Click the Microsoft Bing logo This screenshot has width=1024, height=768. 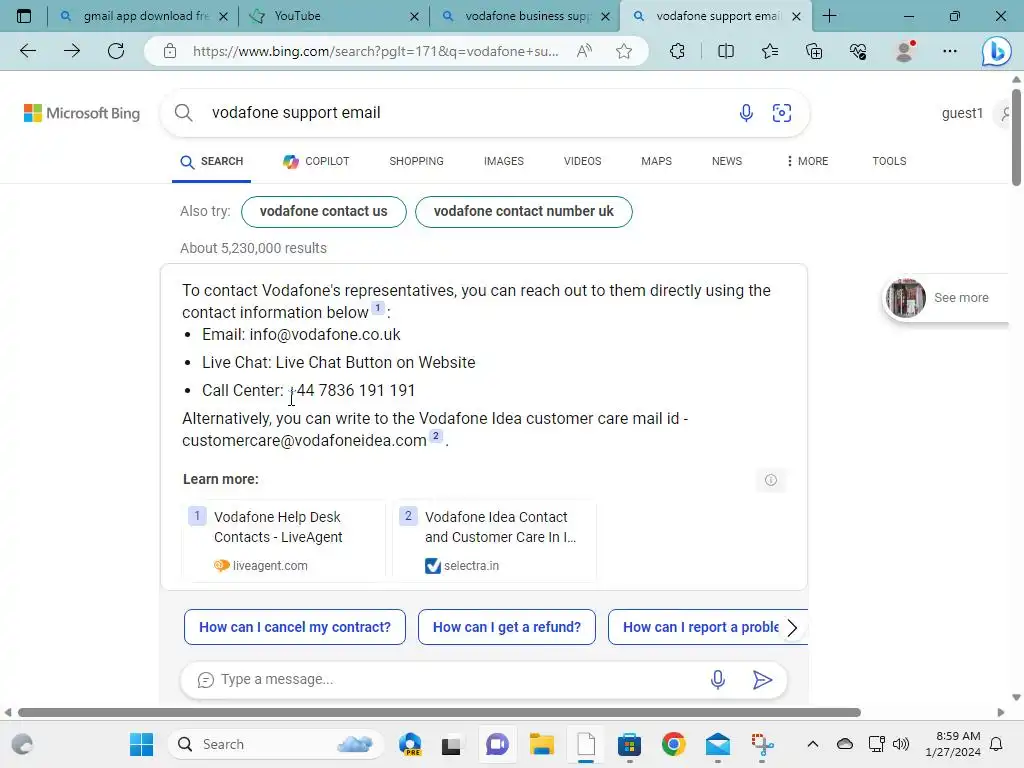click(82, 113)
